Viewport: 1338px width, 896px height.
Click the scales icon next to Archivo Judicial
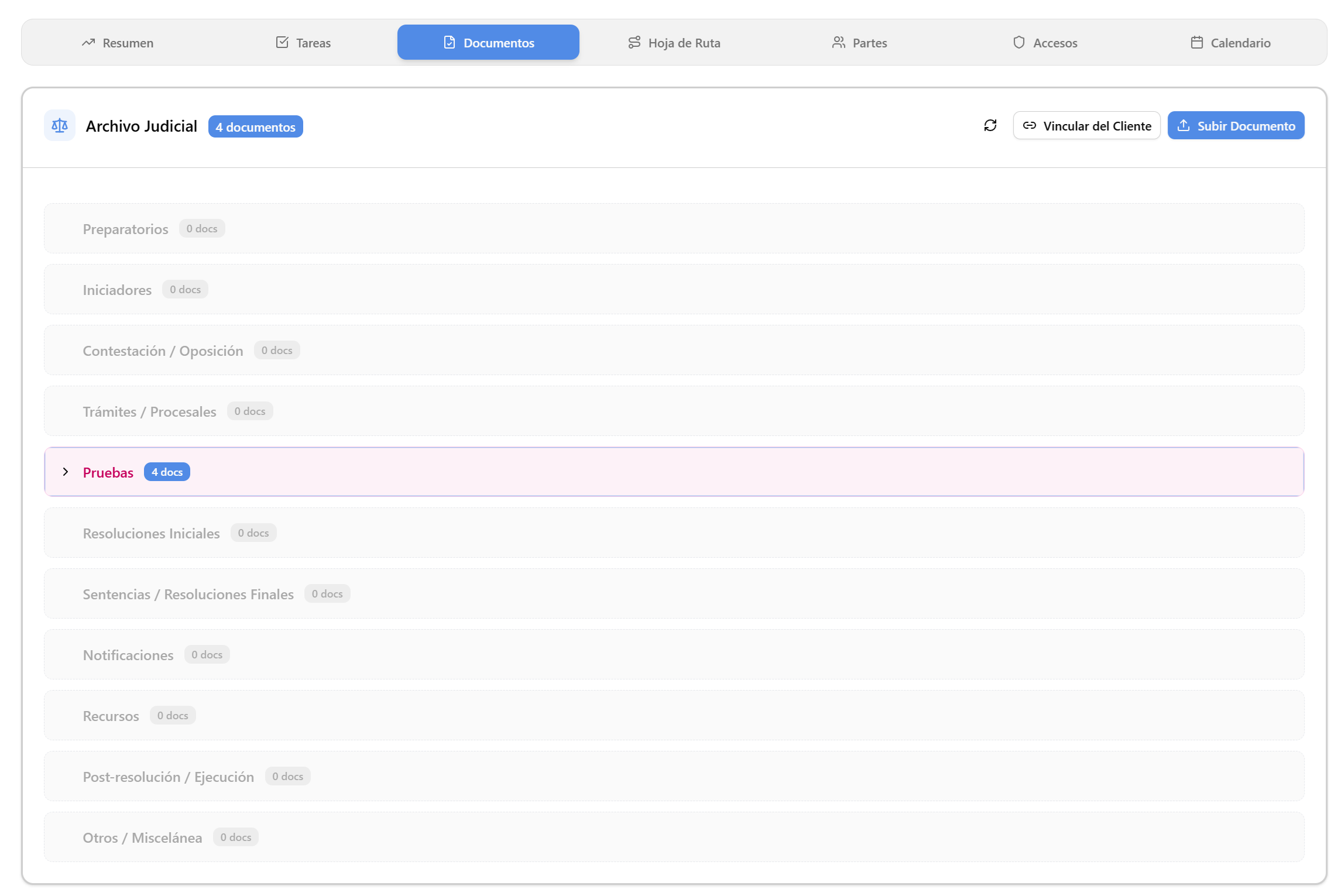pos(60,125)
